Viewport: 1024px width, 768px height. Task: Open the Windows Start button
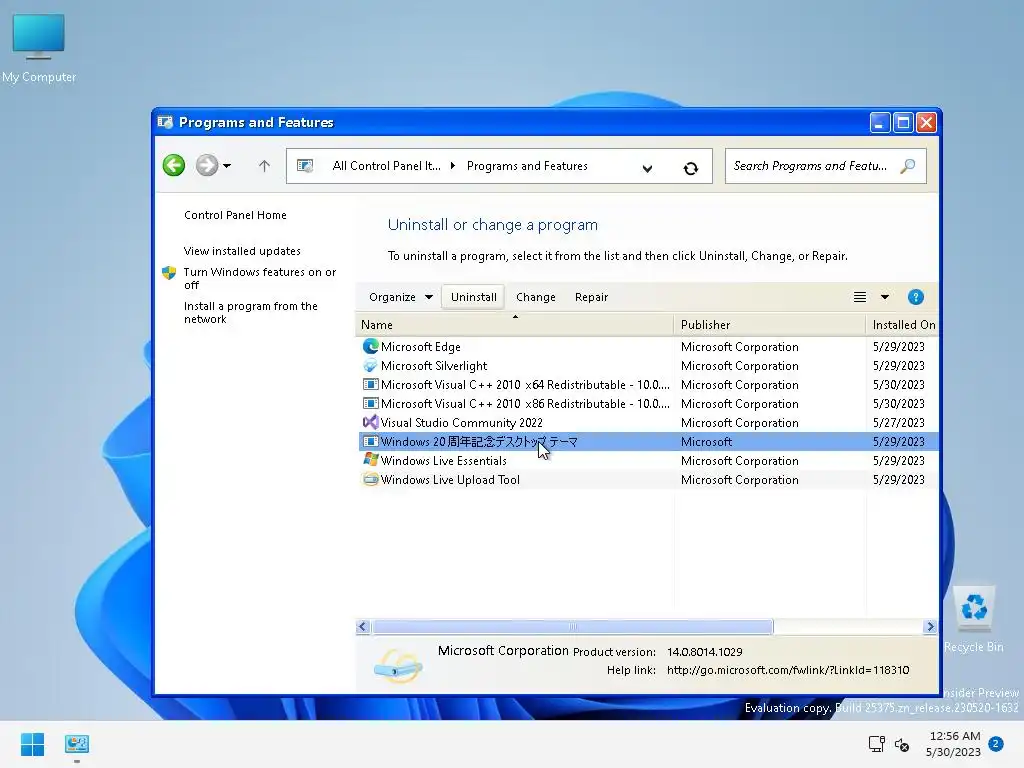coord(32,744)
